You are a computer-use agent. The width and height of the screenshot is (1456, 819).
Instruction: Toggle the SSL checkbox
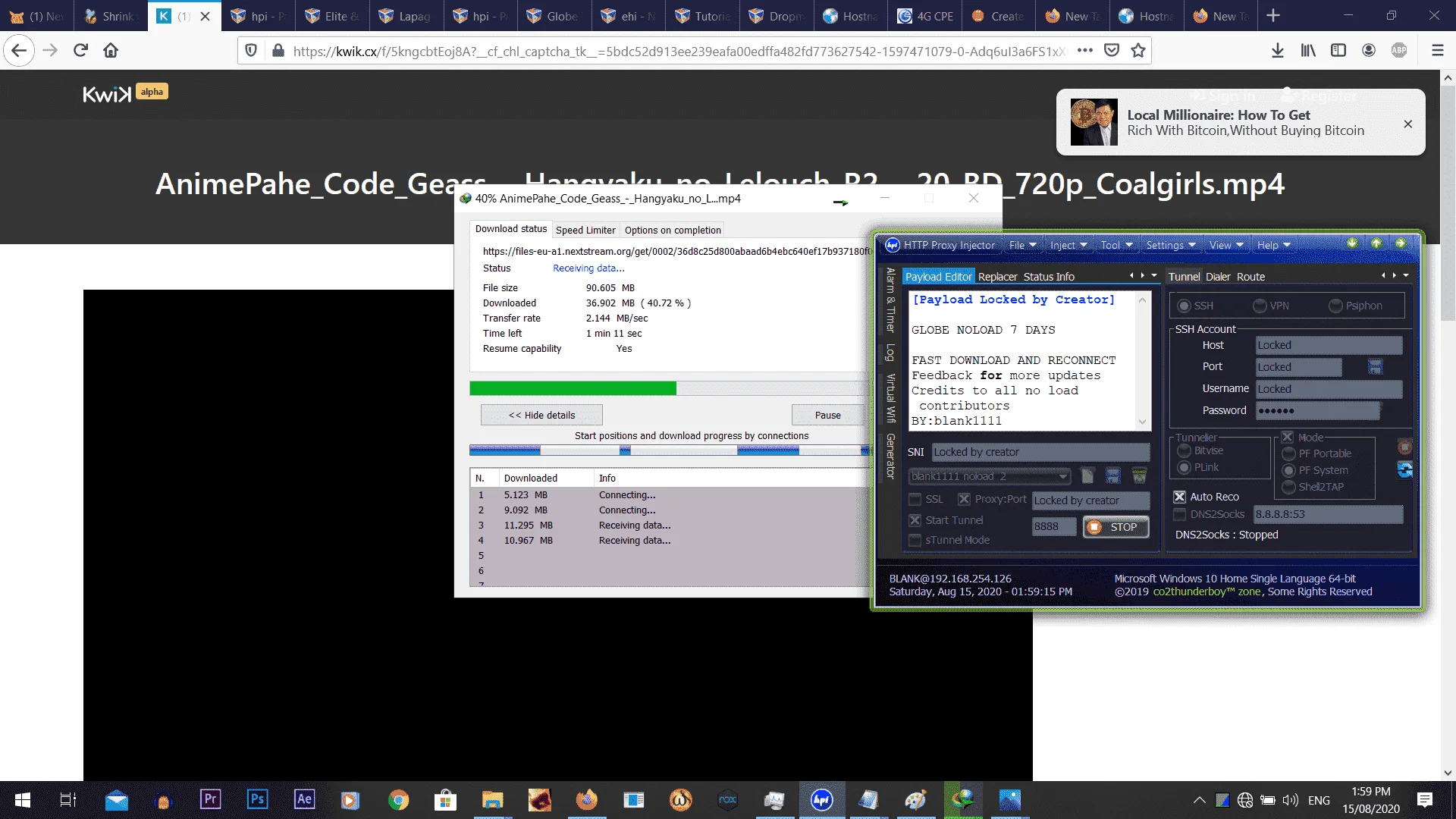(x=915, y=499)
